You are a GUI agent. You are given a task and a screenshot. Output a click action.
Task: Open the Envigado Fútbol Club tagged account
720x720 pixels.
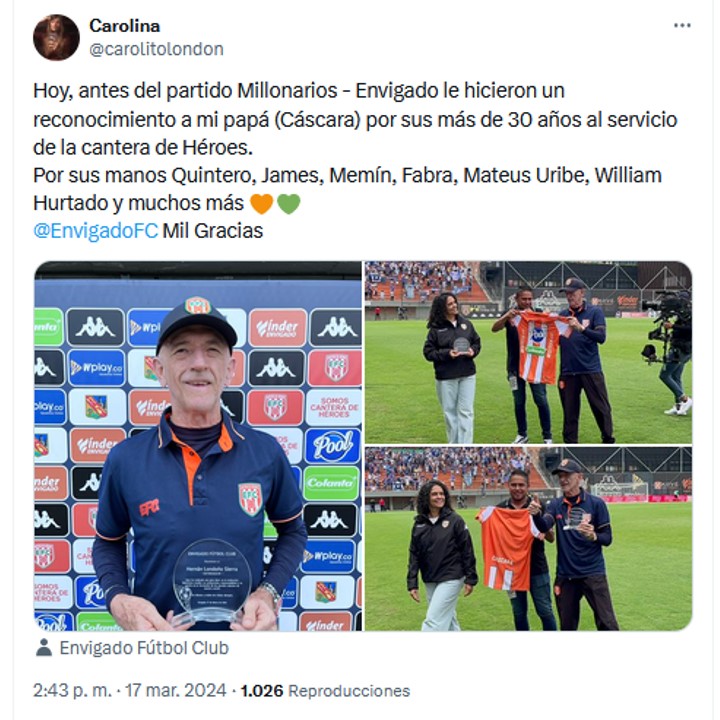144,648
